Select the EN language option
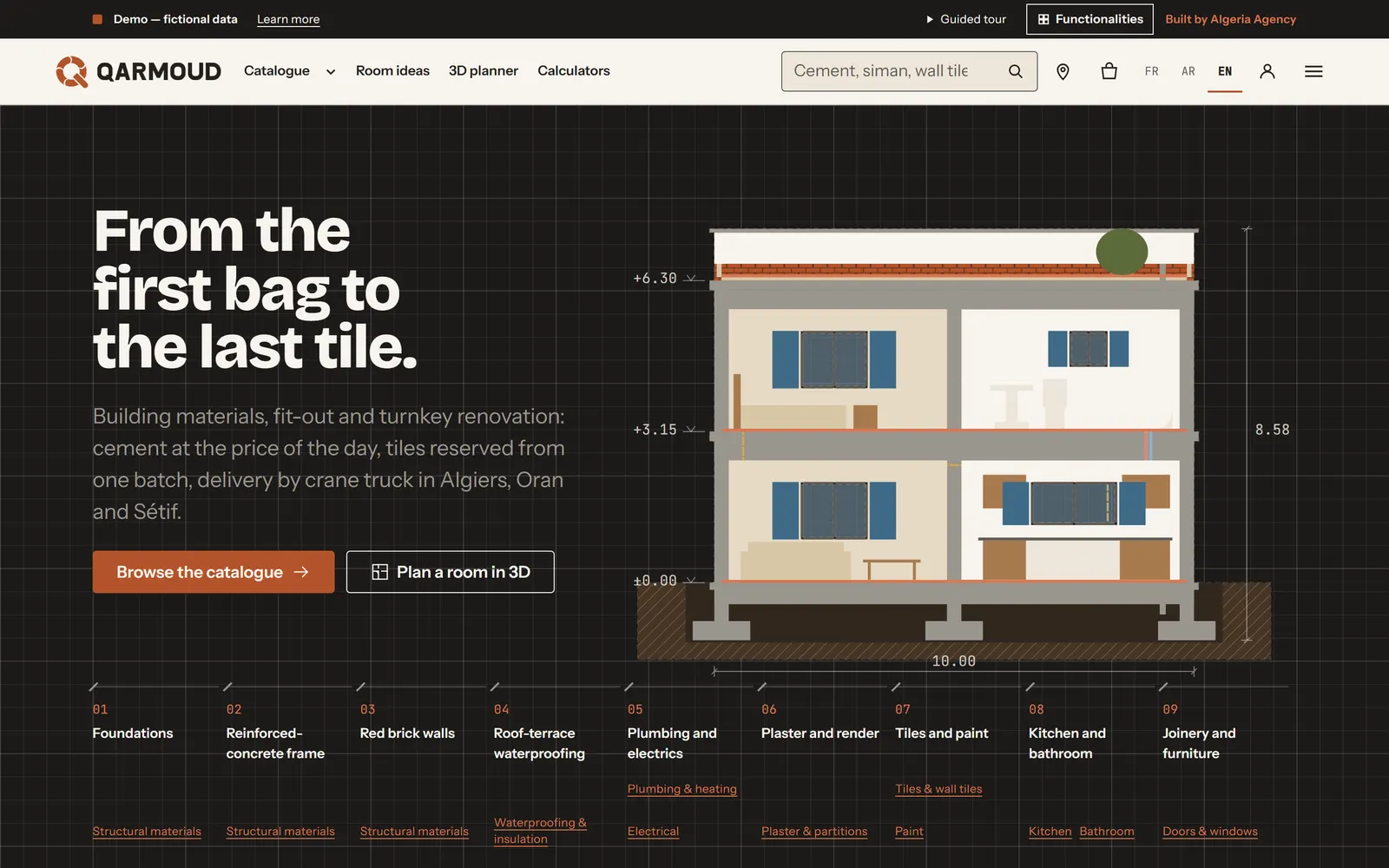This screenshot has height=868, width=1389. click(1225, 71)
